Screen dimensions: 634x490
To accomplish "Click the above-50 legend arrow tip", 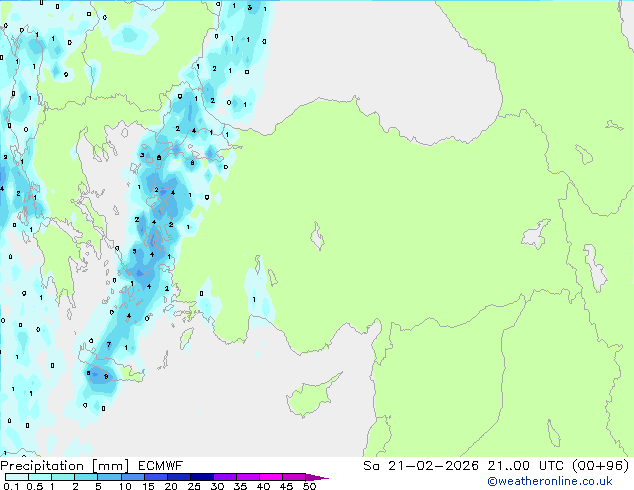I will click(317, 477).
